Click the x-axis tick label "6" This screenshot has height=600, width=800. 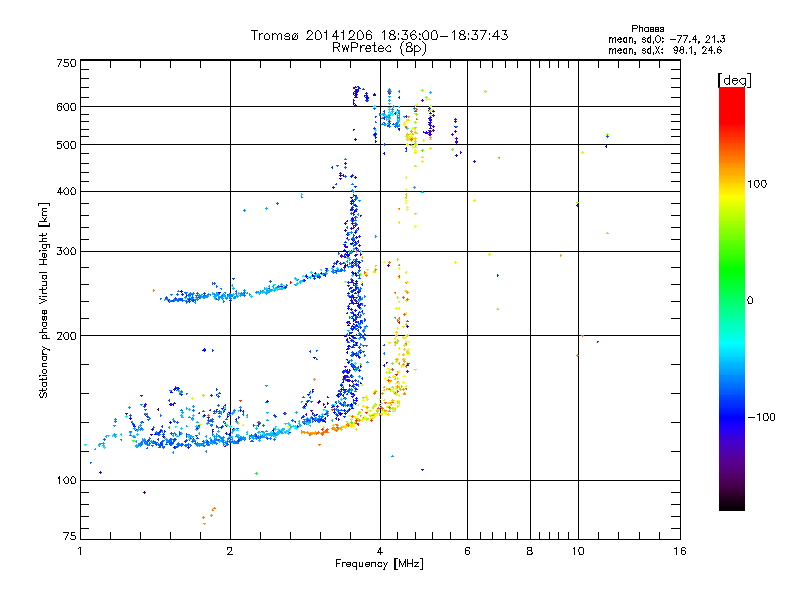[467, 551]
